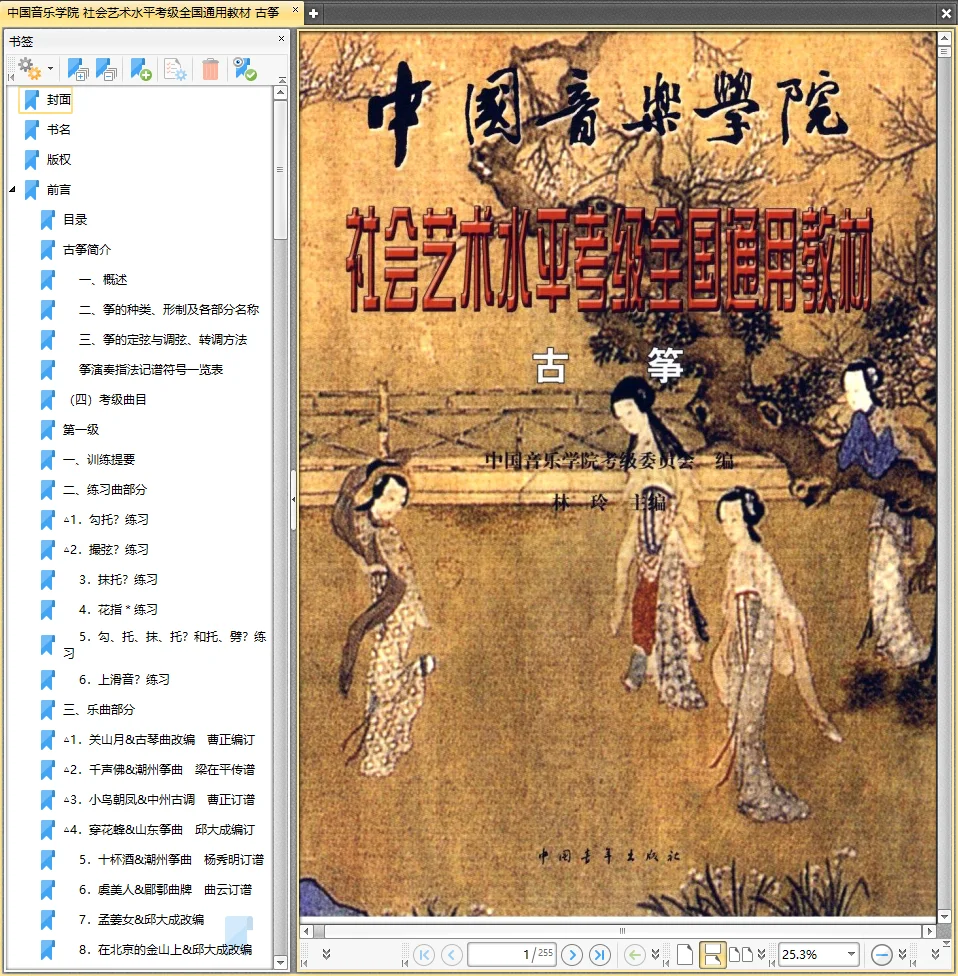Viewport: 958px width, 976px height.
Task: Go to next page button
Action: tap(572, 954)
